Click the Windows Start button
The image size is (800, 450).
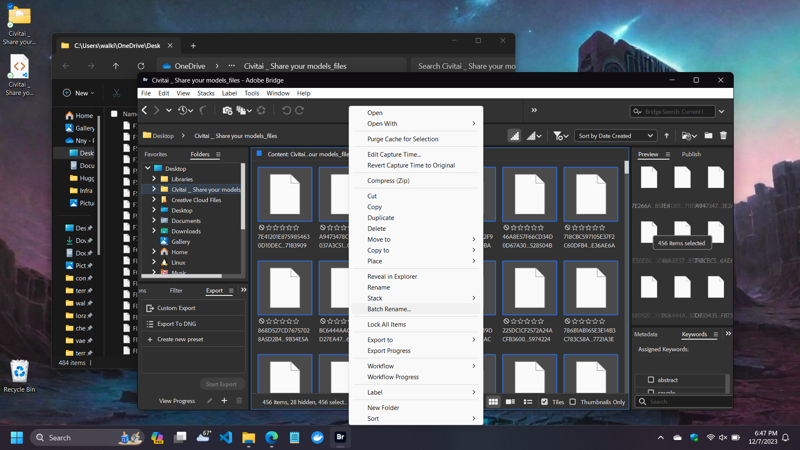pos(17,437)
